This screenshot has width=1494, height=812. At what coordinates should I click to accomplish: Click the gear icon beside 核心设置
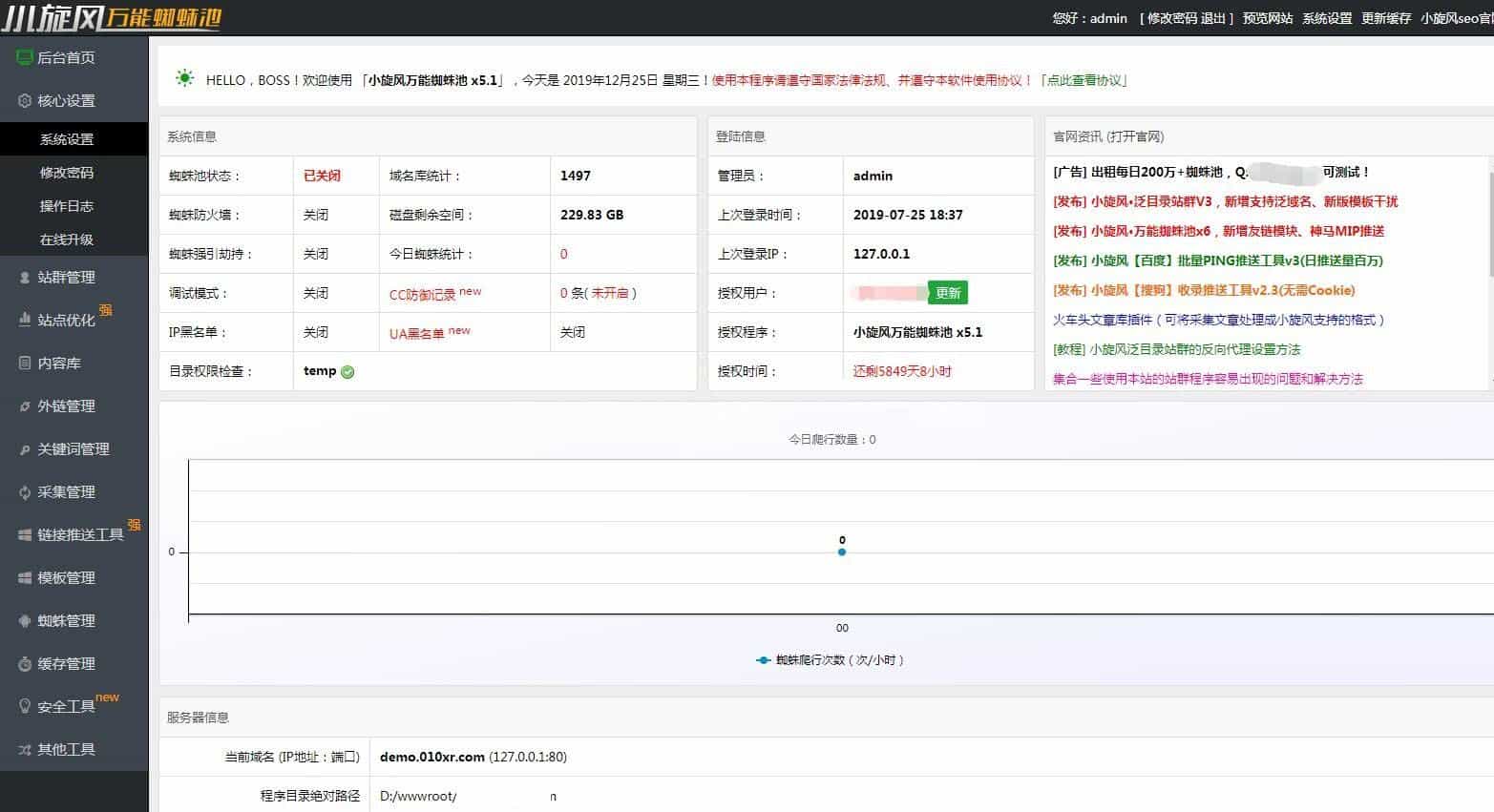point(25,100)
